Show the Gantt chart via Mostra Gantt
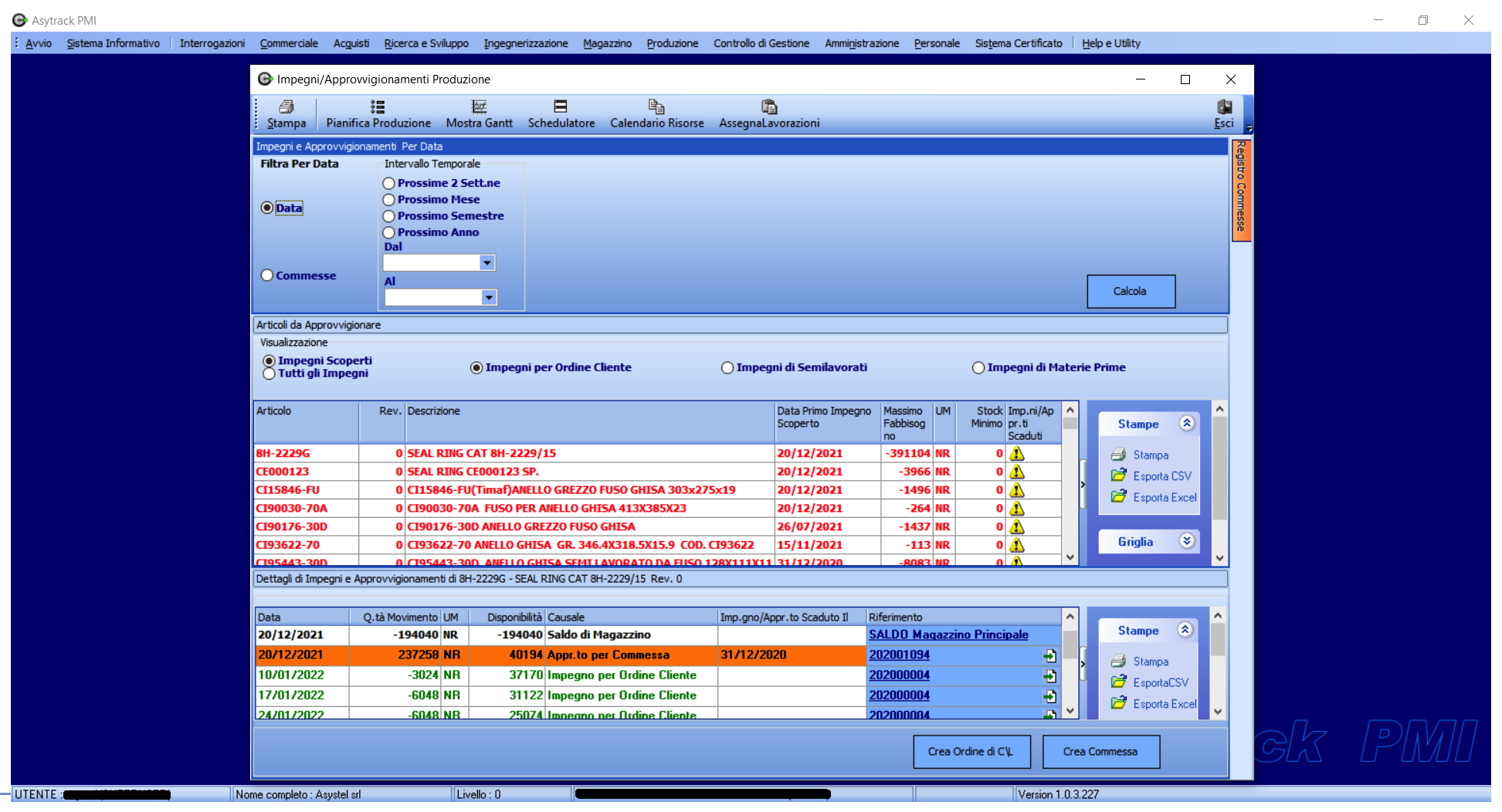This screenshot has height=812, width=1502. (479, 114)
